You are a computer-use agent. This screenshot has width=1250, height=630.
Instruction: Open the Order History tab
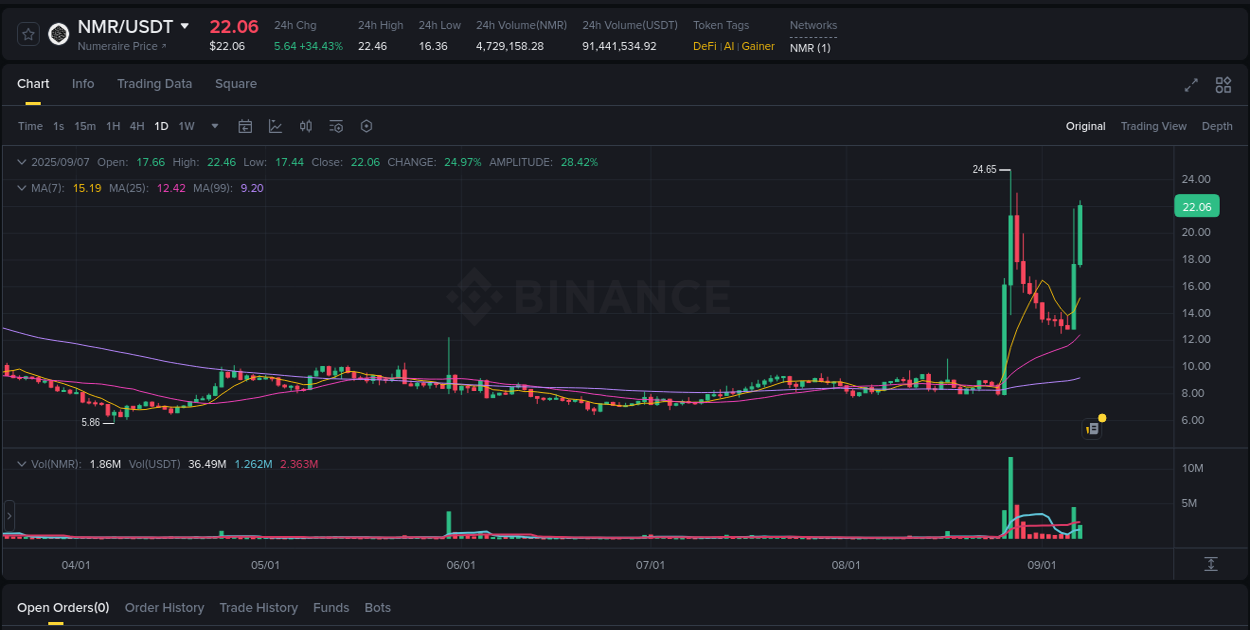[164, 607]
